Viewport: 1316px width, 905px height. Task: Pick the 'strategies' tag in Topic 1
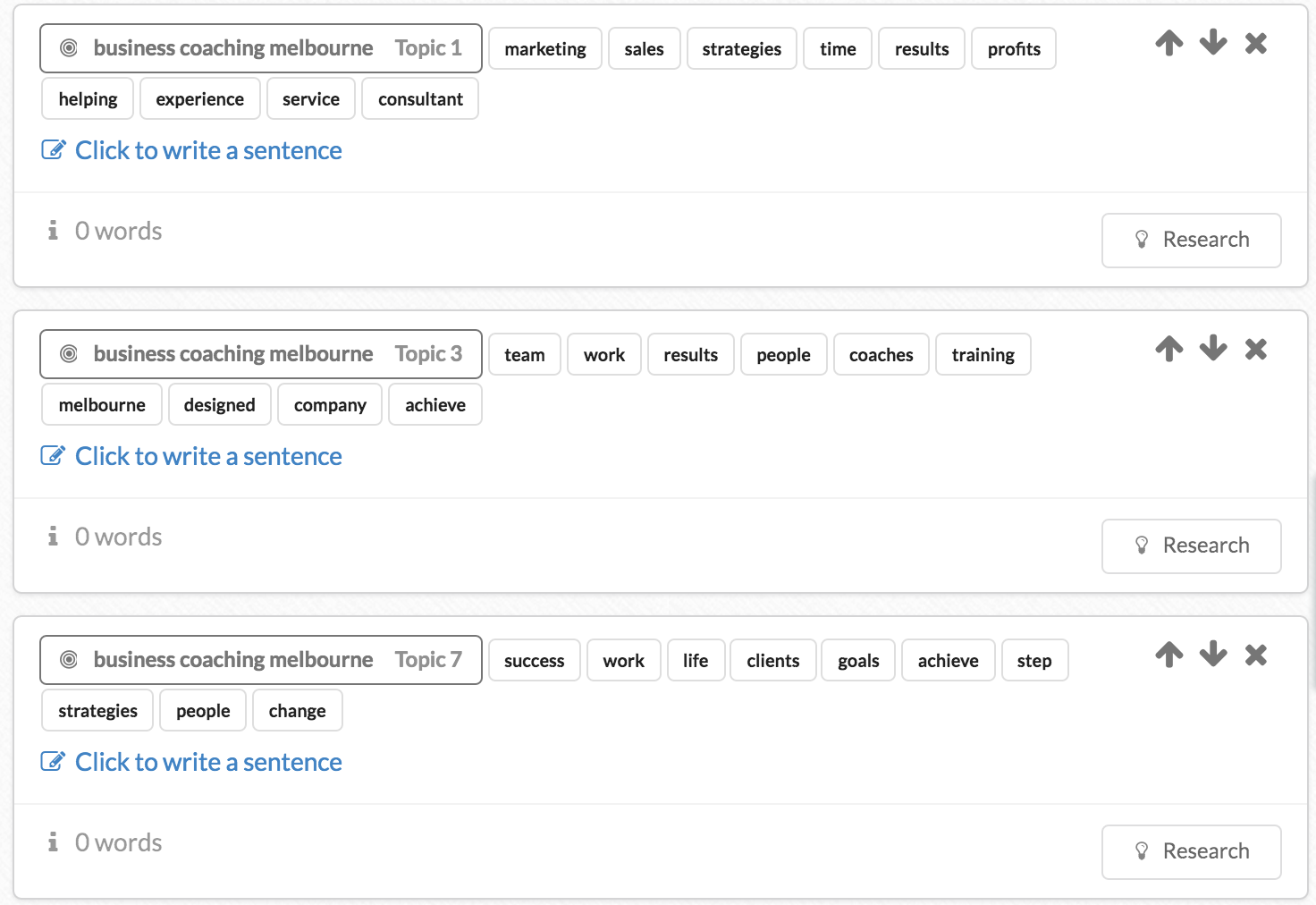coord(742,48)
